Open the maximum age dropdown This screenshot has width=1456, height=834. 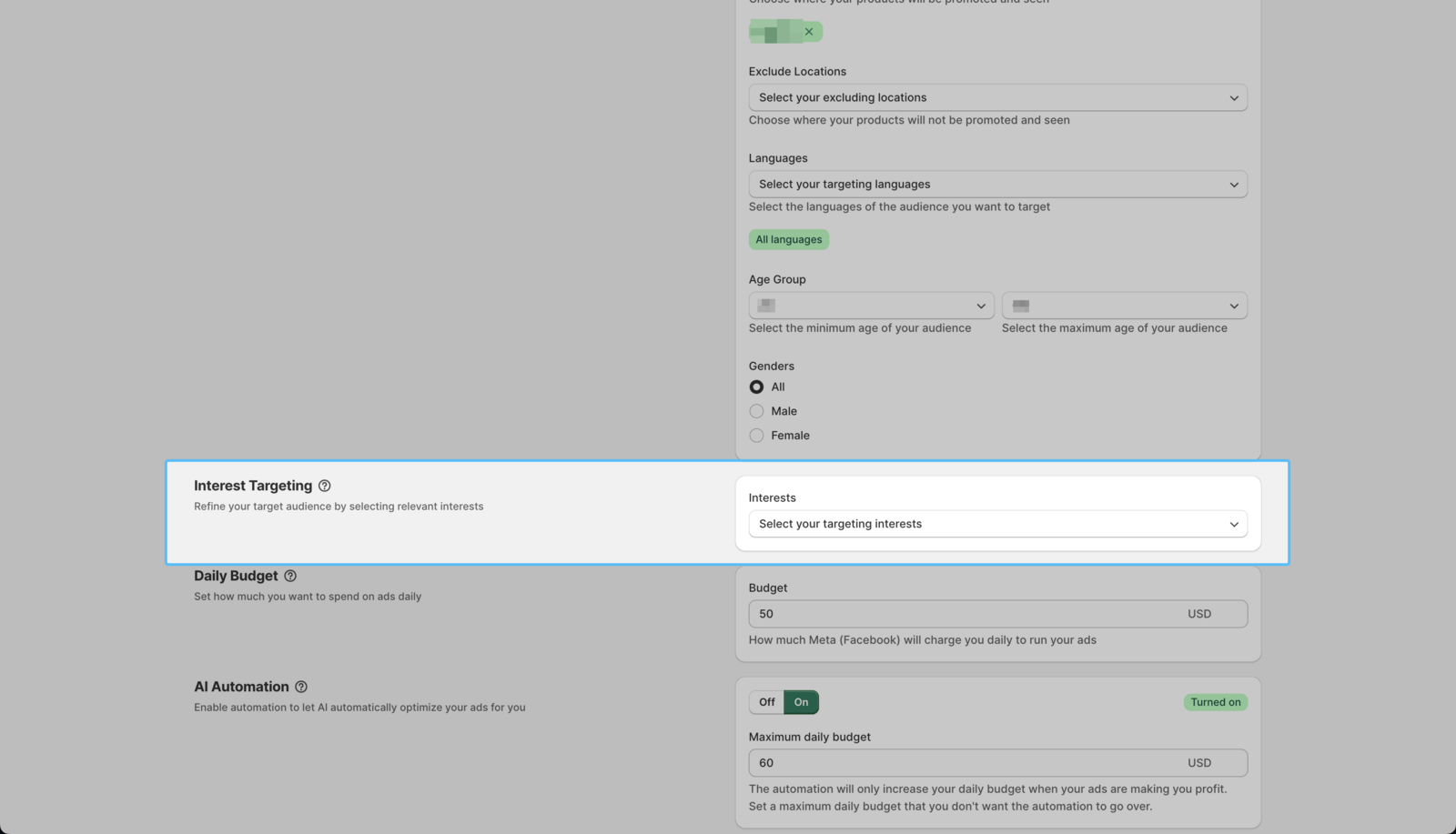click(x=1124, y=306)
